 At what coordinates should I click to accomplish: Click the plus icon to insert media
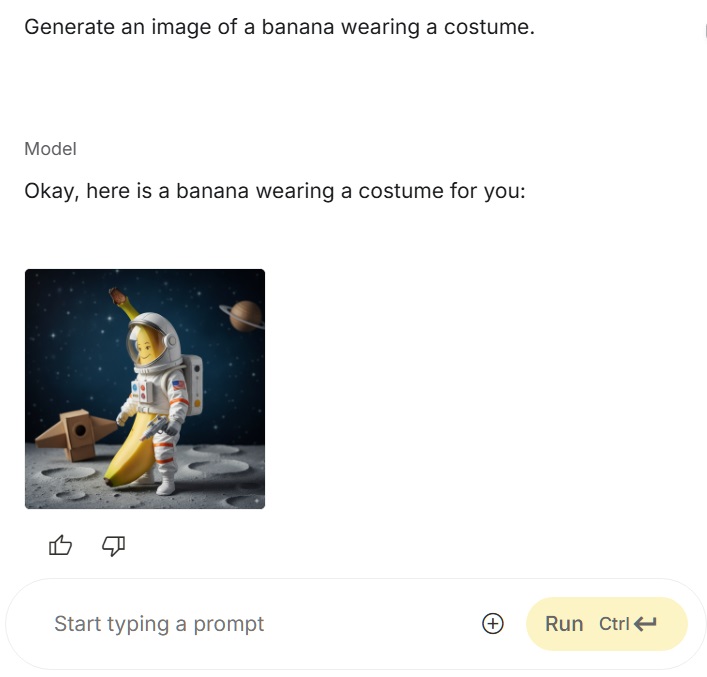point(492,624)
